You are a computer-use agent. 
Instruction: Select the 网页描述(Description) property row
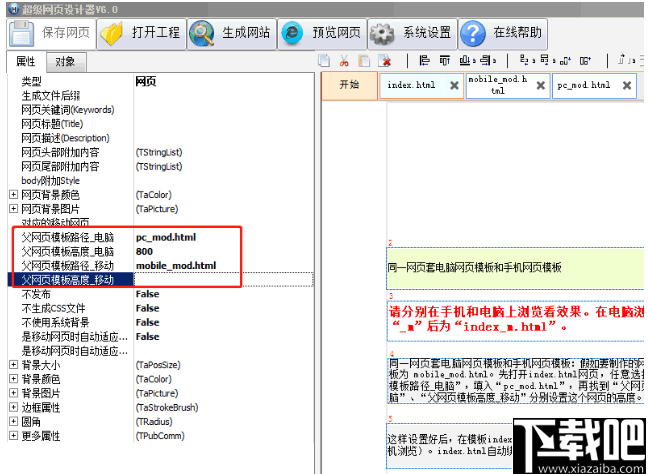click(160, 138)
